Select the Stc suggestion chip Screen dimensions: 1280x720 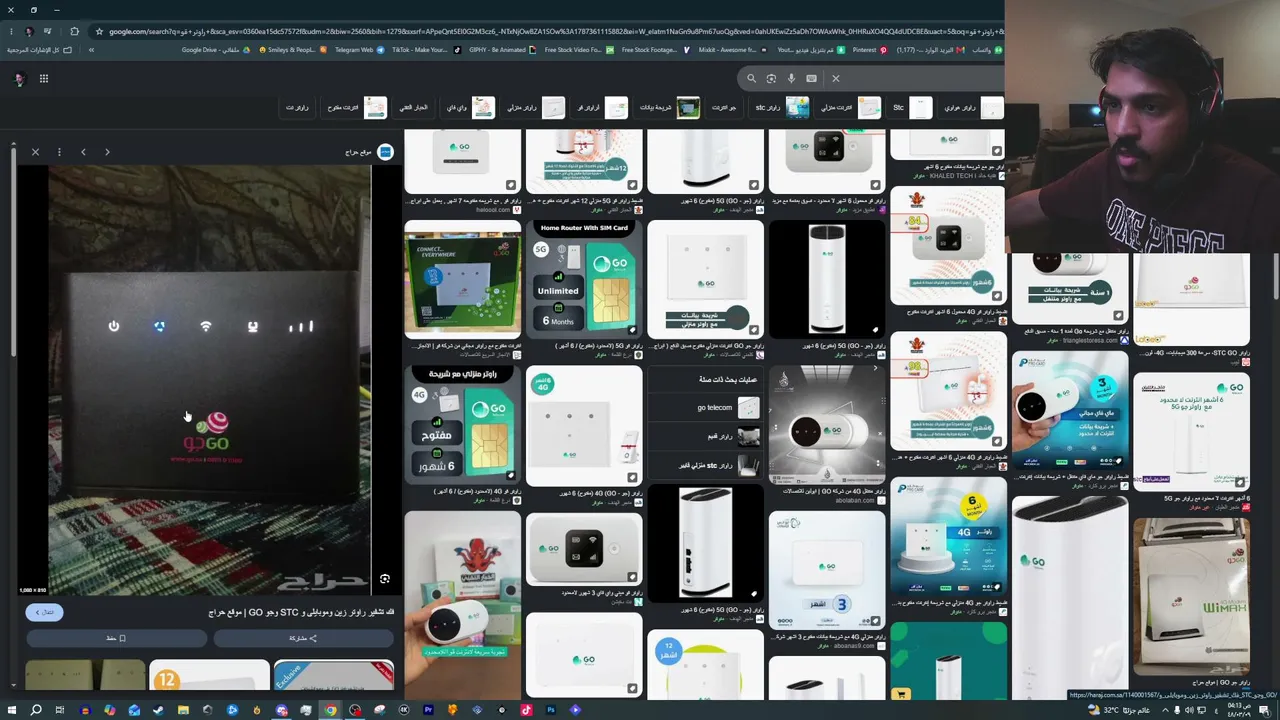[x=910, y=108]
